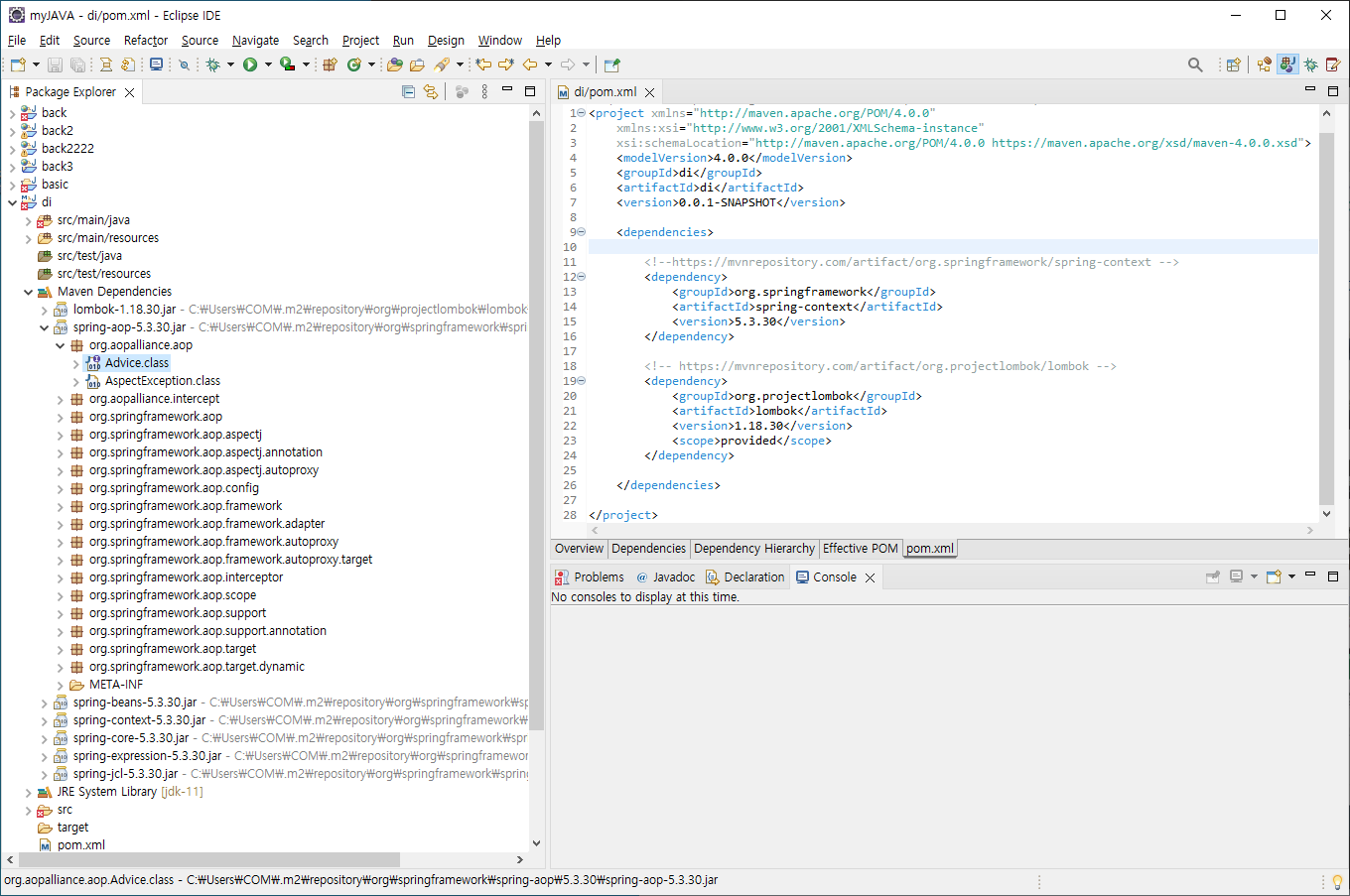Screen dimensions: 1350x896
Task: Open the Problems view tab
Action: point(590,576)
